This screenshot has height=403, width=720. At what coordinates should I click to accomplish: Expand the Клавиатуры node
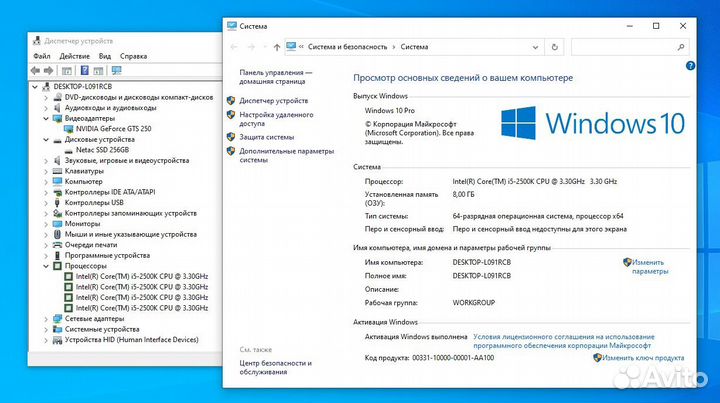click(x=46, y=171)
